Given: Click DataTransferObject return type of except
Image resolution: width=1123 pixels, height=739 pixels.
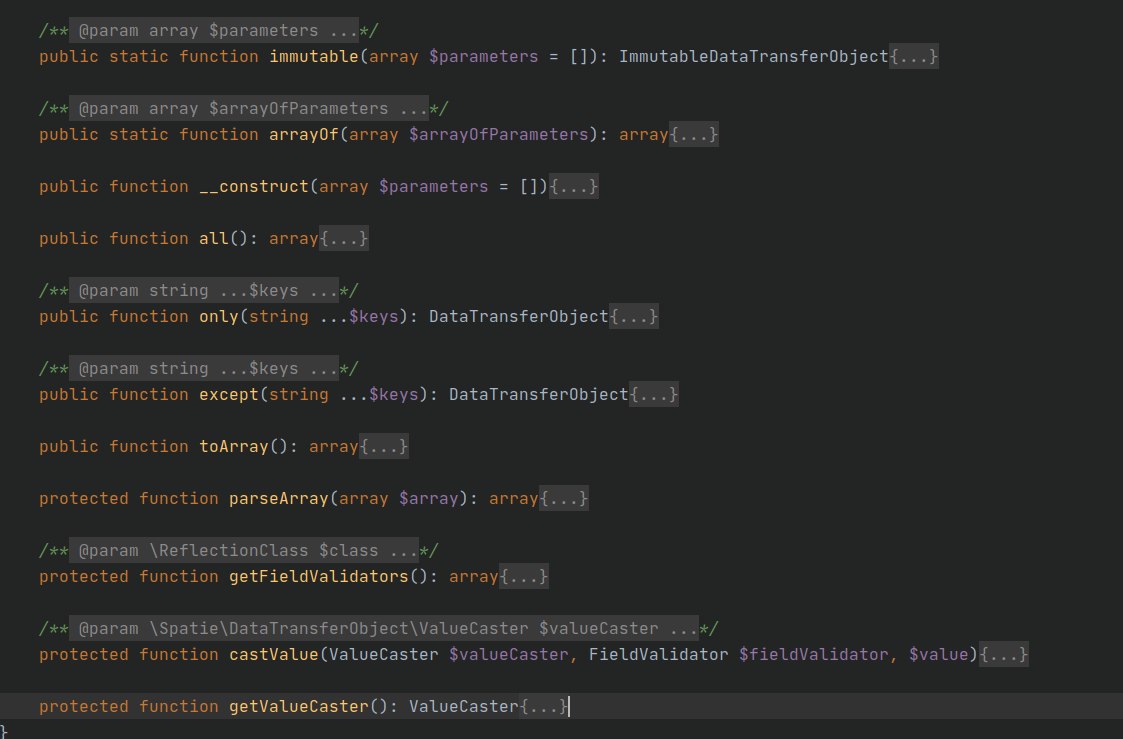Looking at the screenshot, I should point(539,395).
